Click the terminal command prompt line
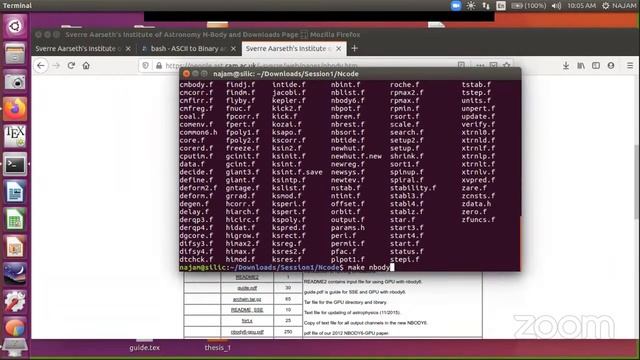This screenshot has height=360, width=640. coord(349,267)
